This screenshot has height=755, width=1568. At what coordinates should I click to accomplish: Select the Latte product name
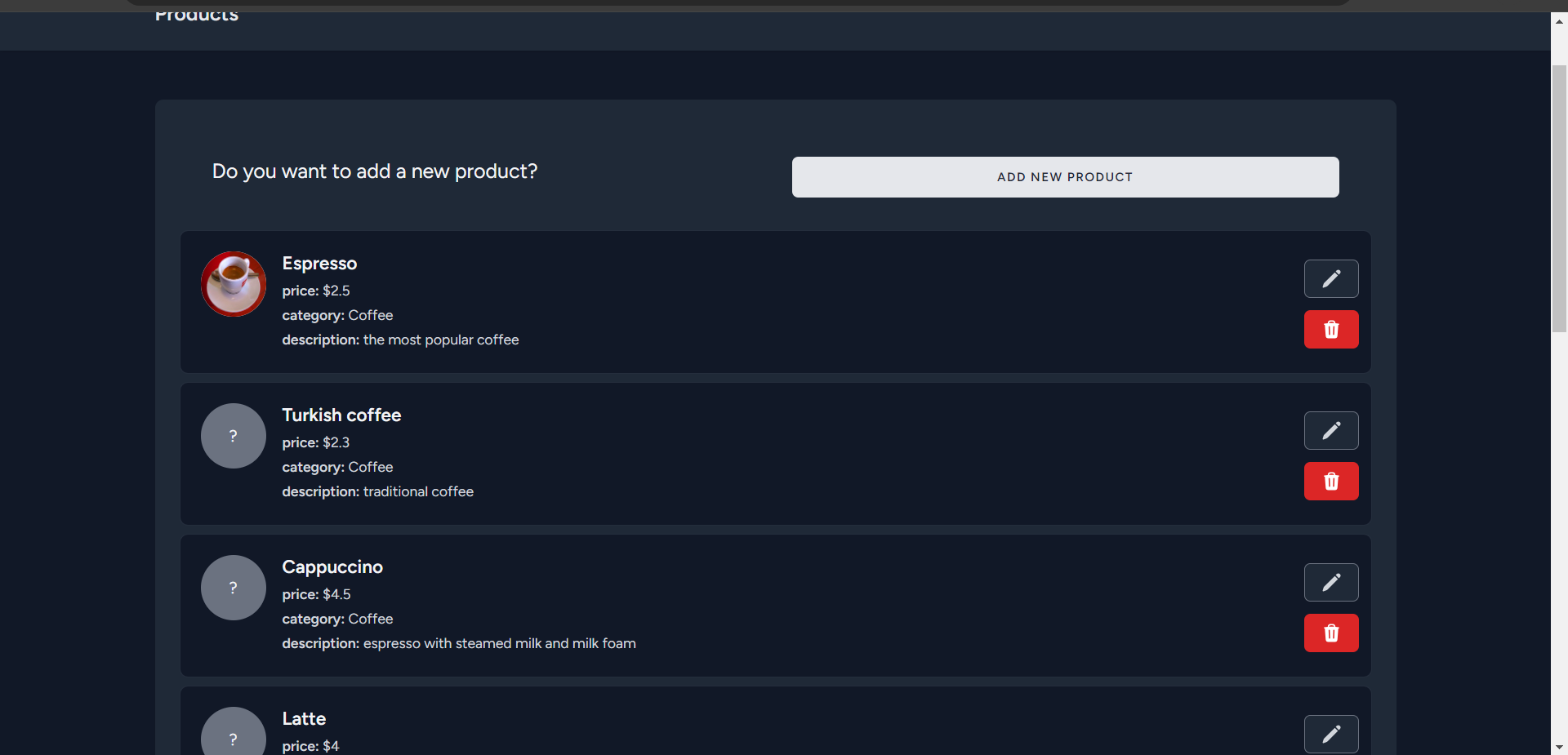coord(304,719)
